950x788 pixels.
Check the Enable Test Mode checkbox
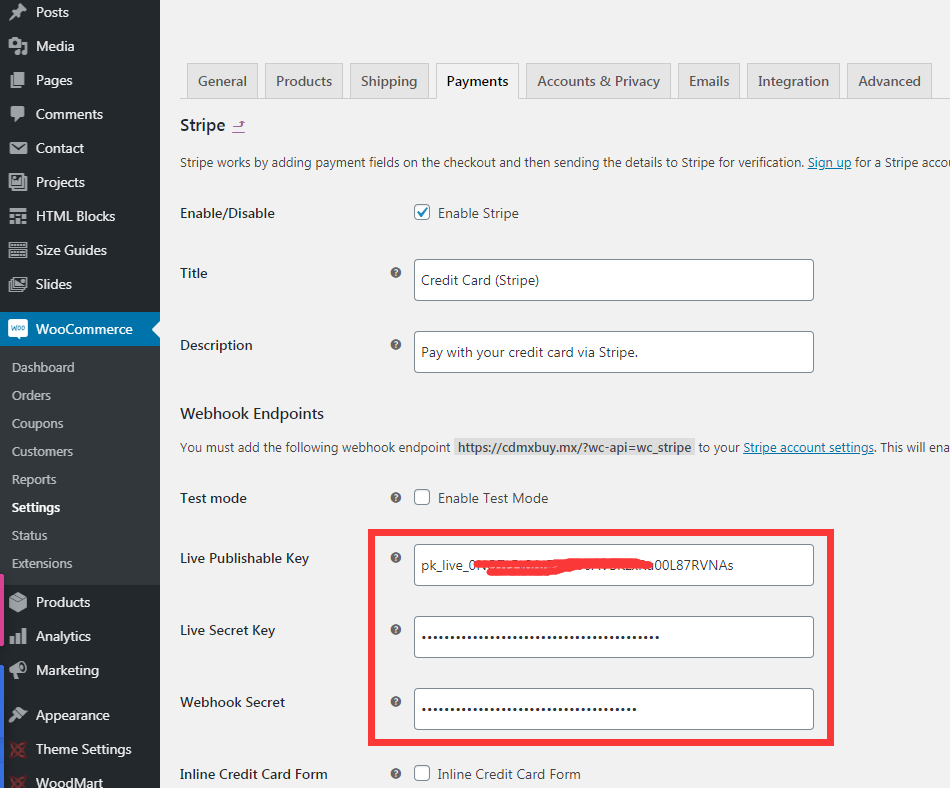click(x=422, y=497)
